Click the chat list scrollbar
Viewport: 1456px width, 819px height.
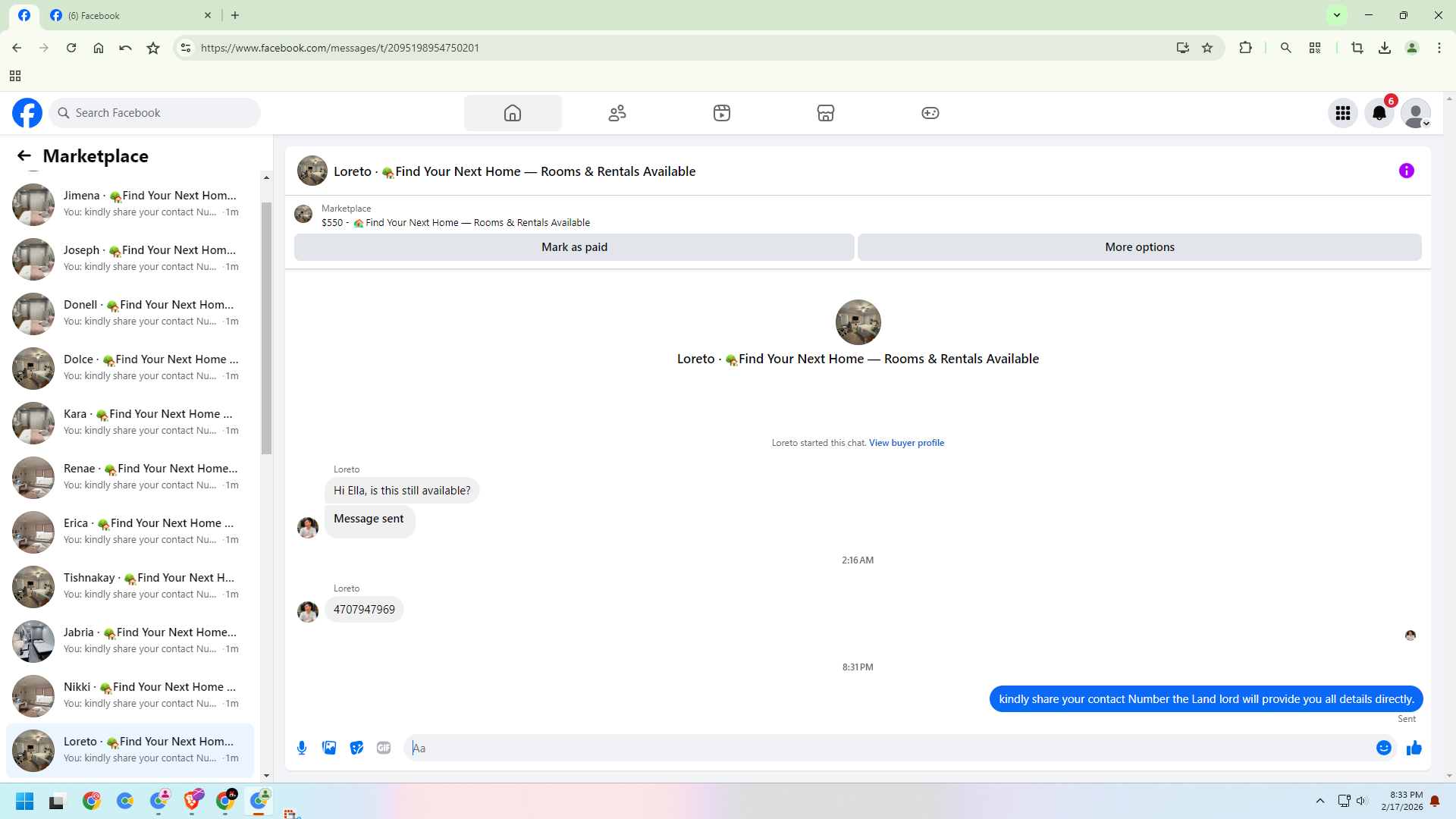coord(266,328)
